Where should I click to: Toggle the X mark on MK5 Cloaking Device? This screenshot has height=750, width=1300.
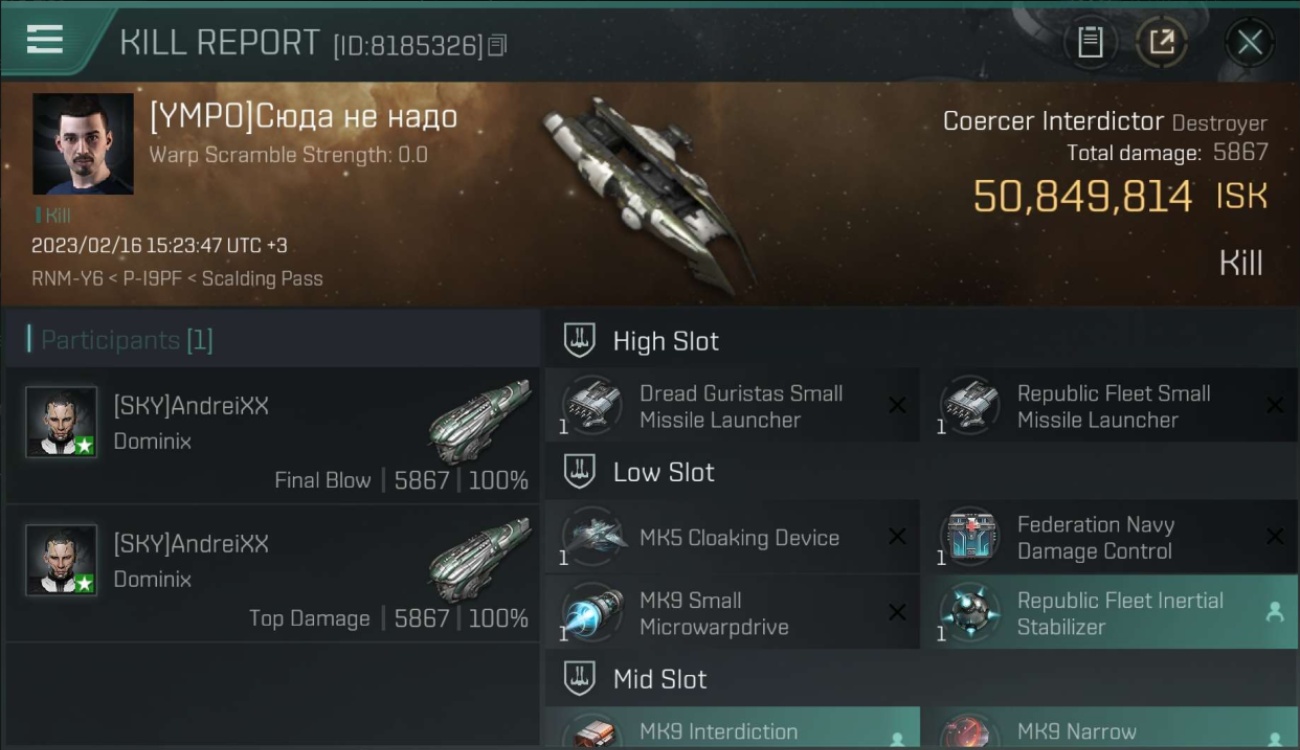(x=897, y=537)
